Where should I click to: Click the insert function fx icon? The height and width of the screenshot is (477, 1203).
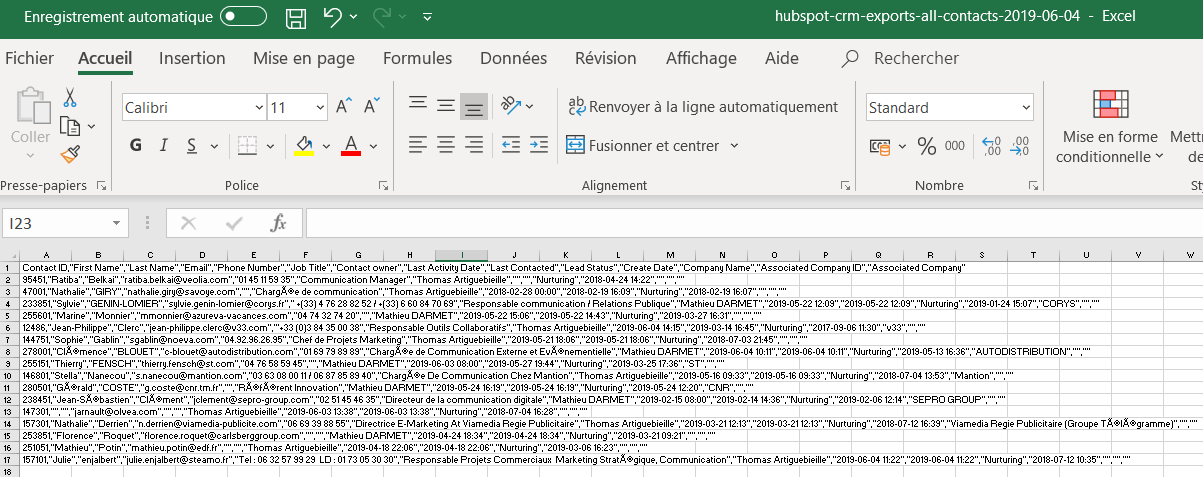click(x=279, y=222)
